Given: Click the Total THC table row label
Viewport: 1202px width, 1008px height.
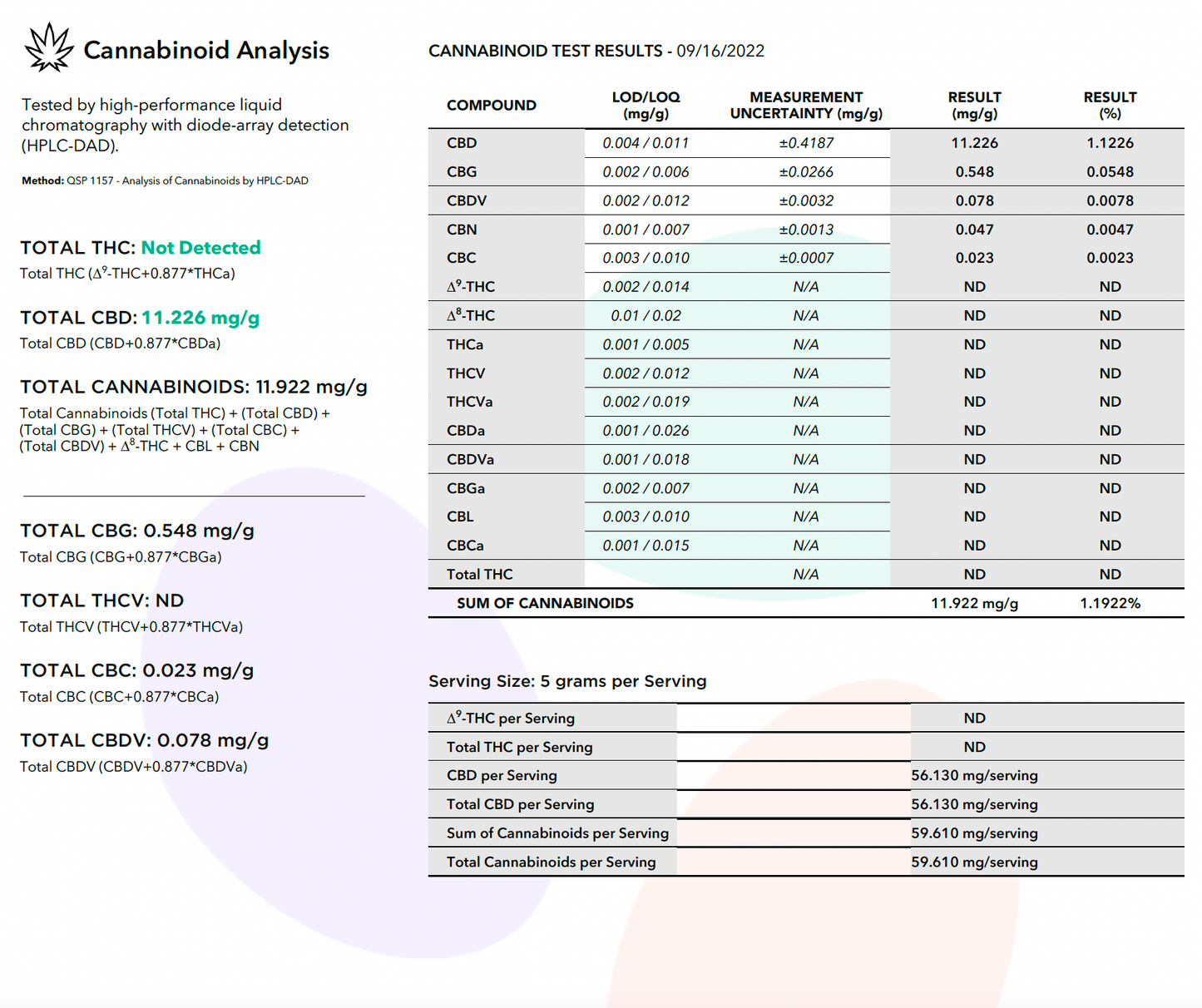Looking at the screenshot, I should pyautogui.click(x=480, y=575).
